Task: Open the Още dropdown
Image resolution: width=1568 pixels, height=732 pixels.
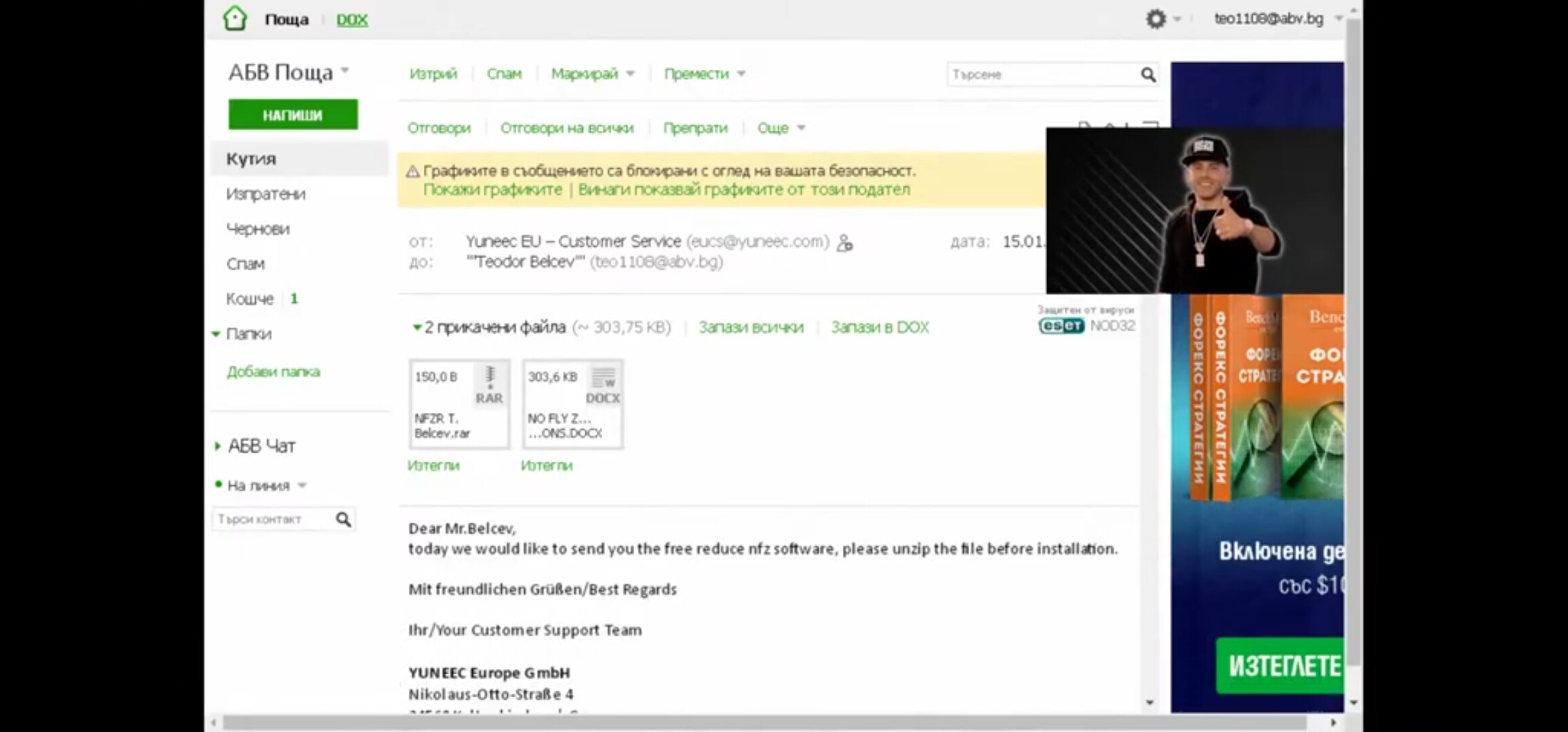Action: pos(781,128)
